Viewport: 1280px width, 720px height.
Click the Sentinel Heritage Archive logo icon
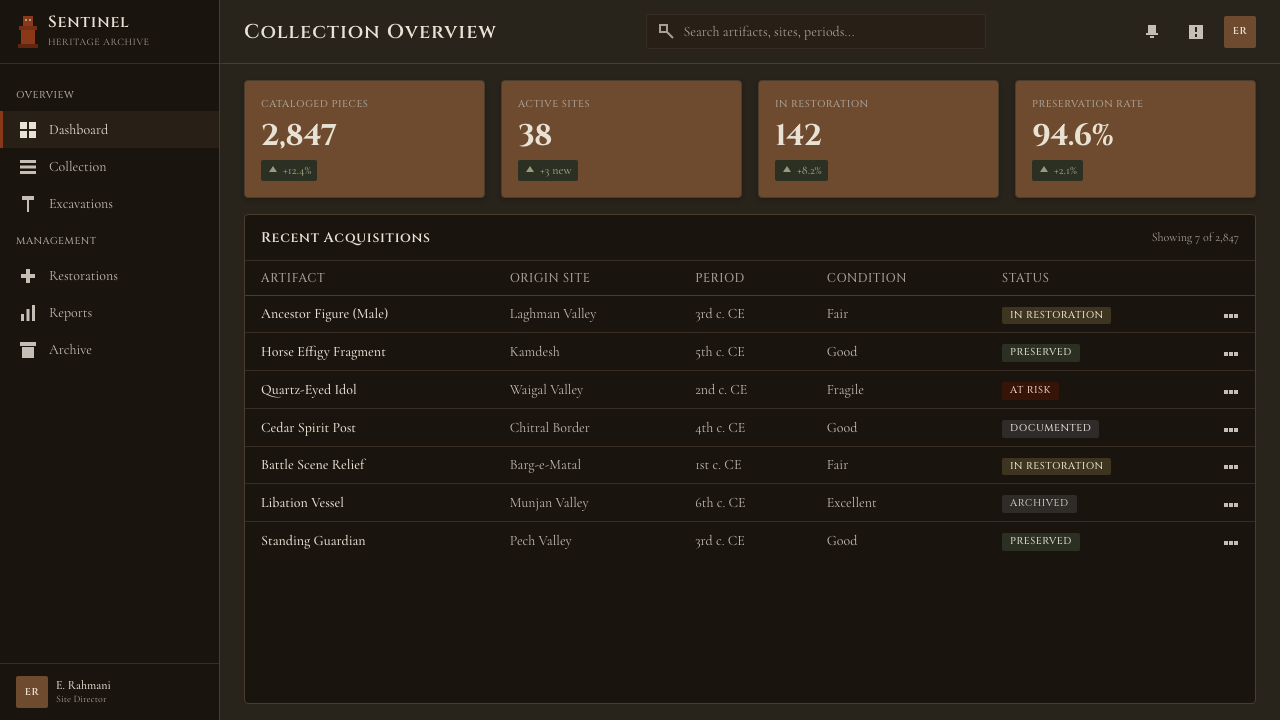coord(28,32)
